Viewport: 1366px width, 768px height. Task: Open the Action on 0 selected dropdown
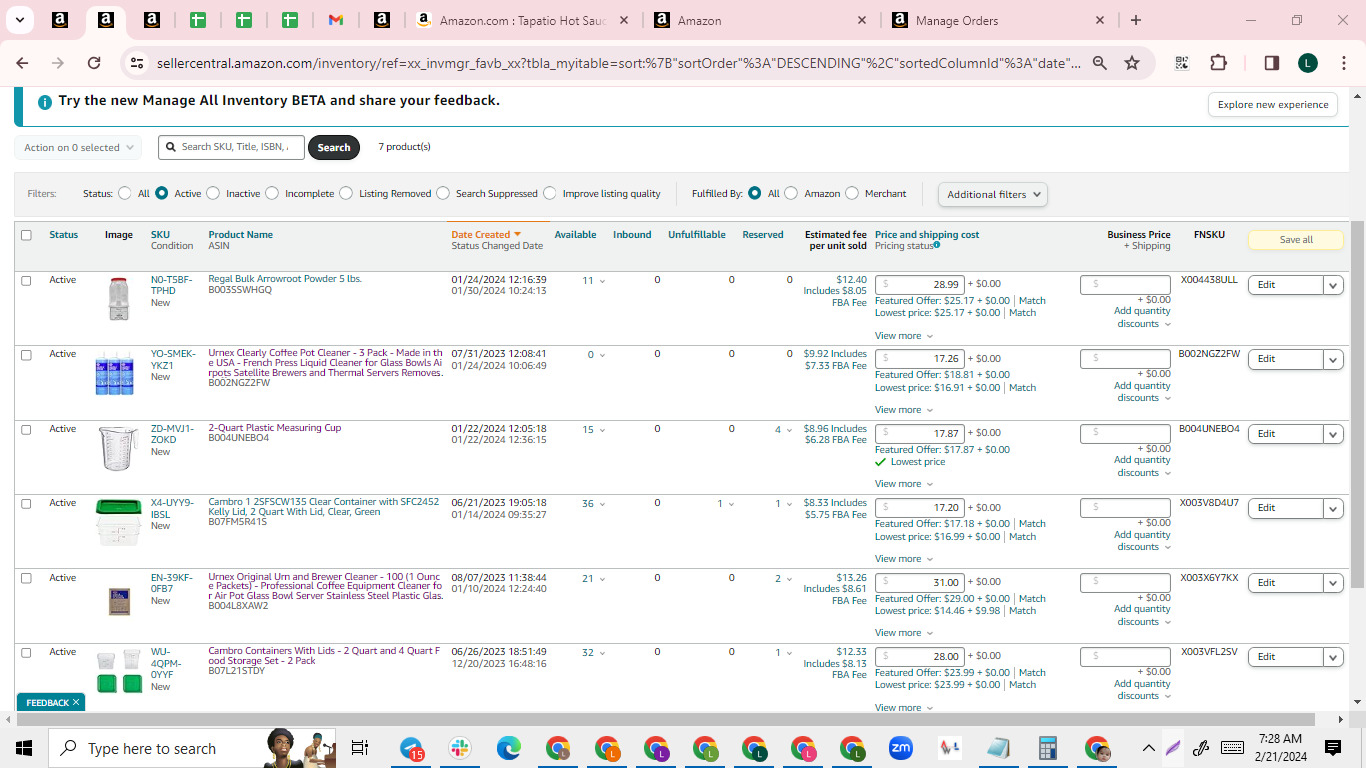[x=78, y=148]
